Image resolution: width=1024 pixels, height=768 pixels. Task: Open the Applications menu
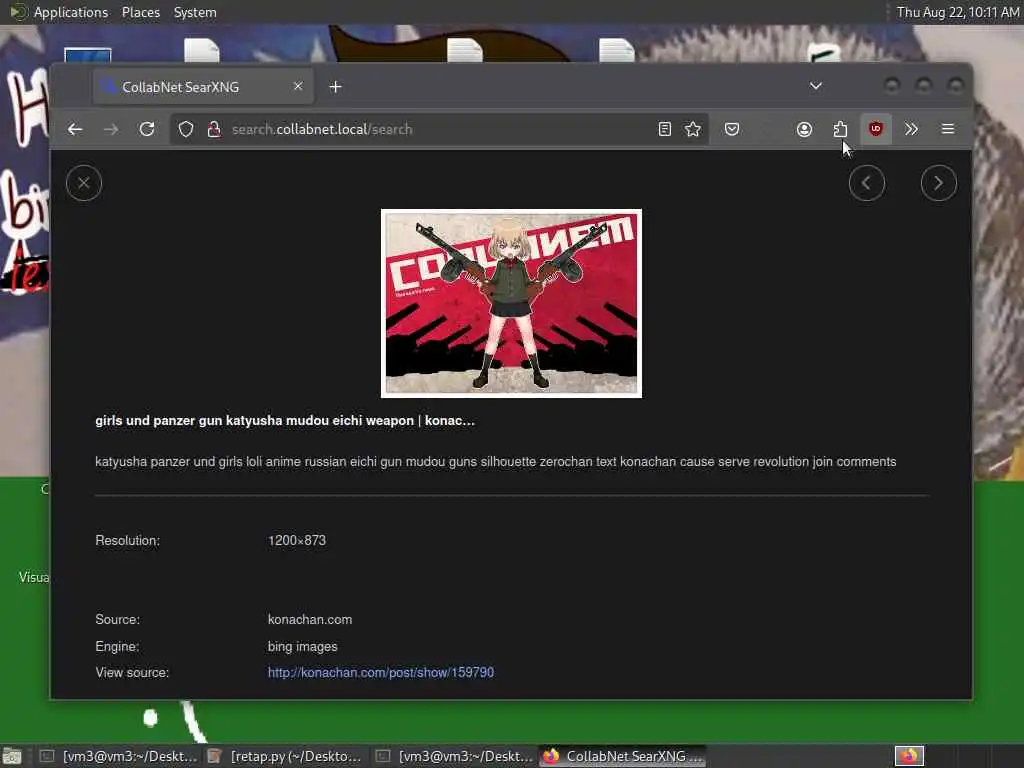pos(71,12)
